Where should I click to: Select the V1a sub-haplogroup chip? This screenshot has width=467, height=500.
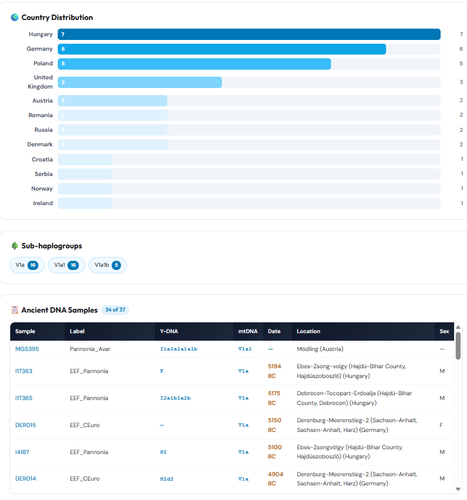(27, 265)
